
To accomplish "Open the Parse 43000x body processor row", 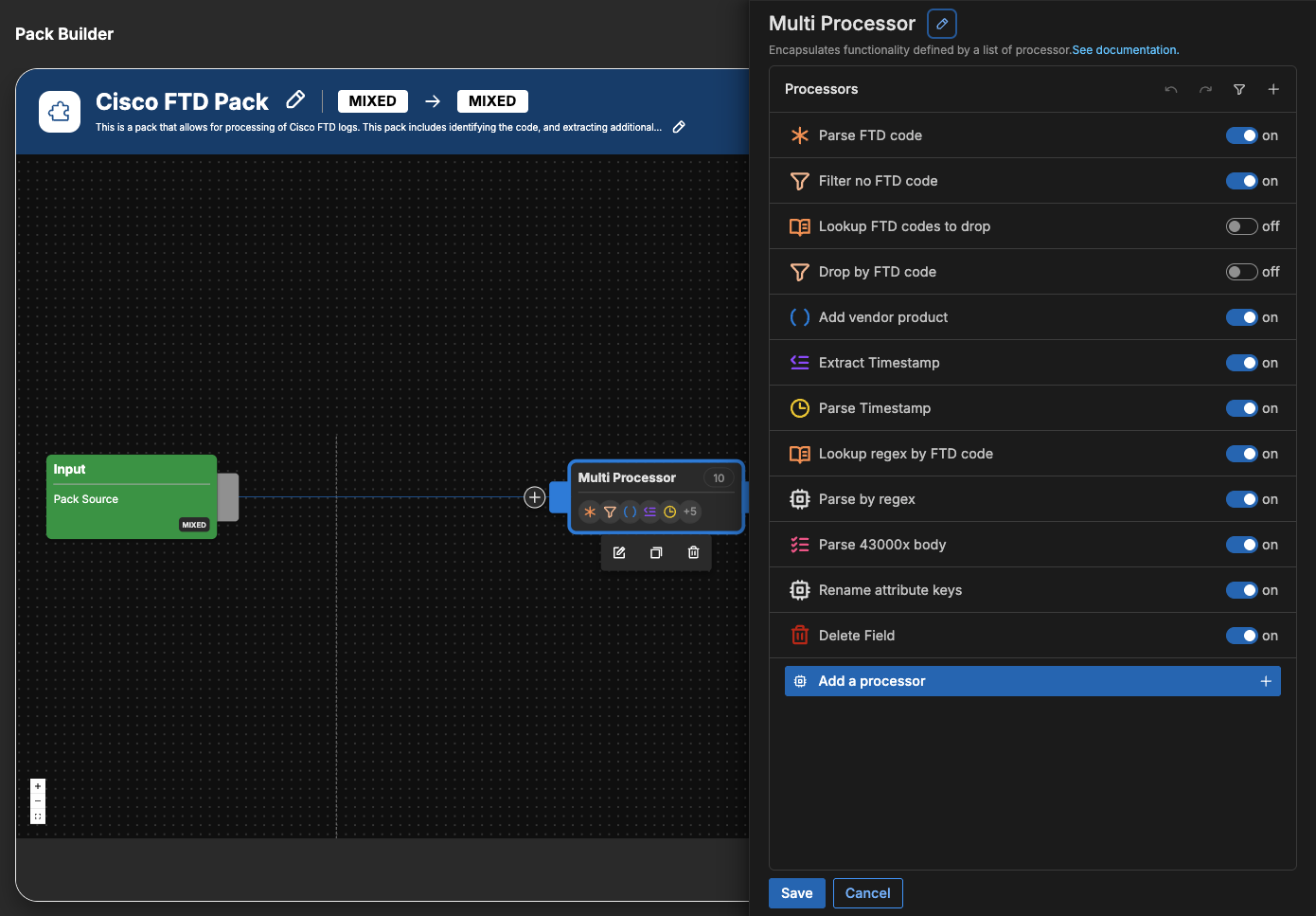I will 1032,545.
